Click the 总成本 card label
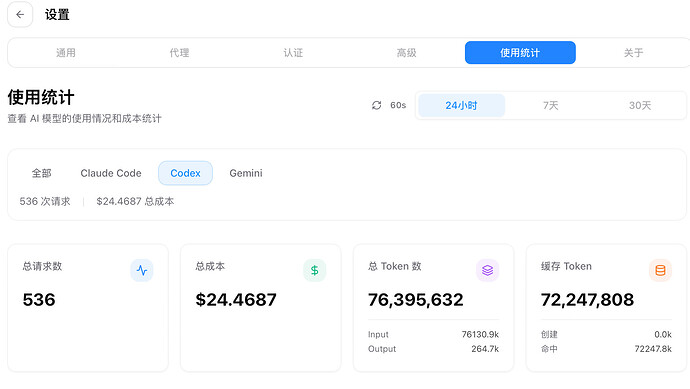 coord(210,266)
